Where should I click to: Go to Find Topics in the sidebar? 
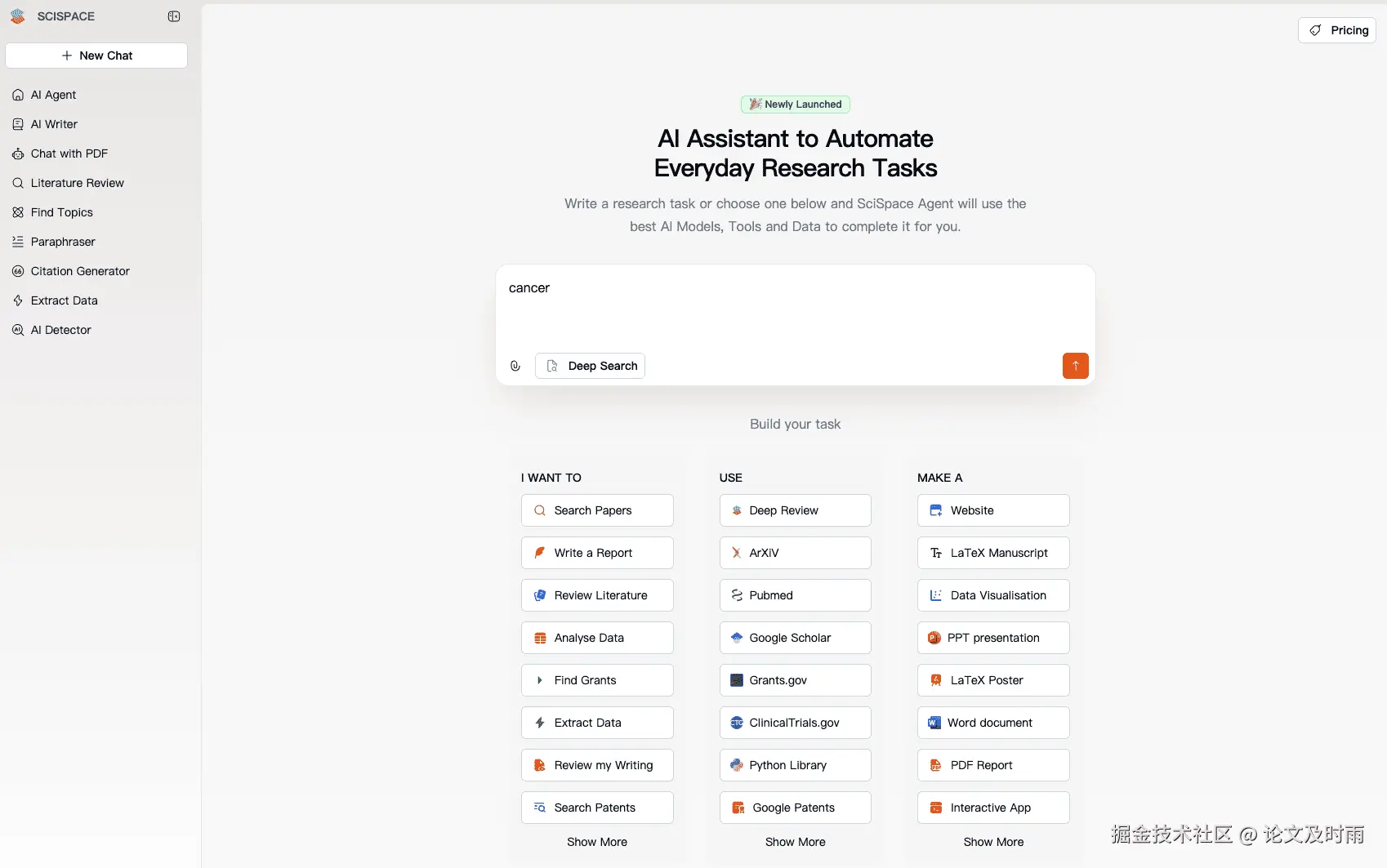(x=62, y=212)
